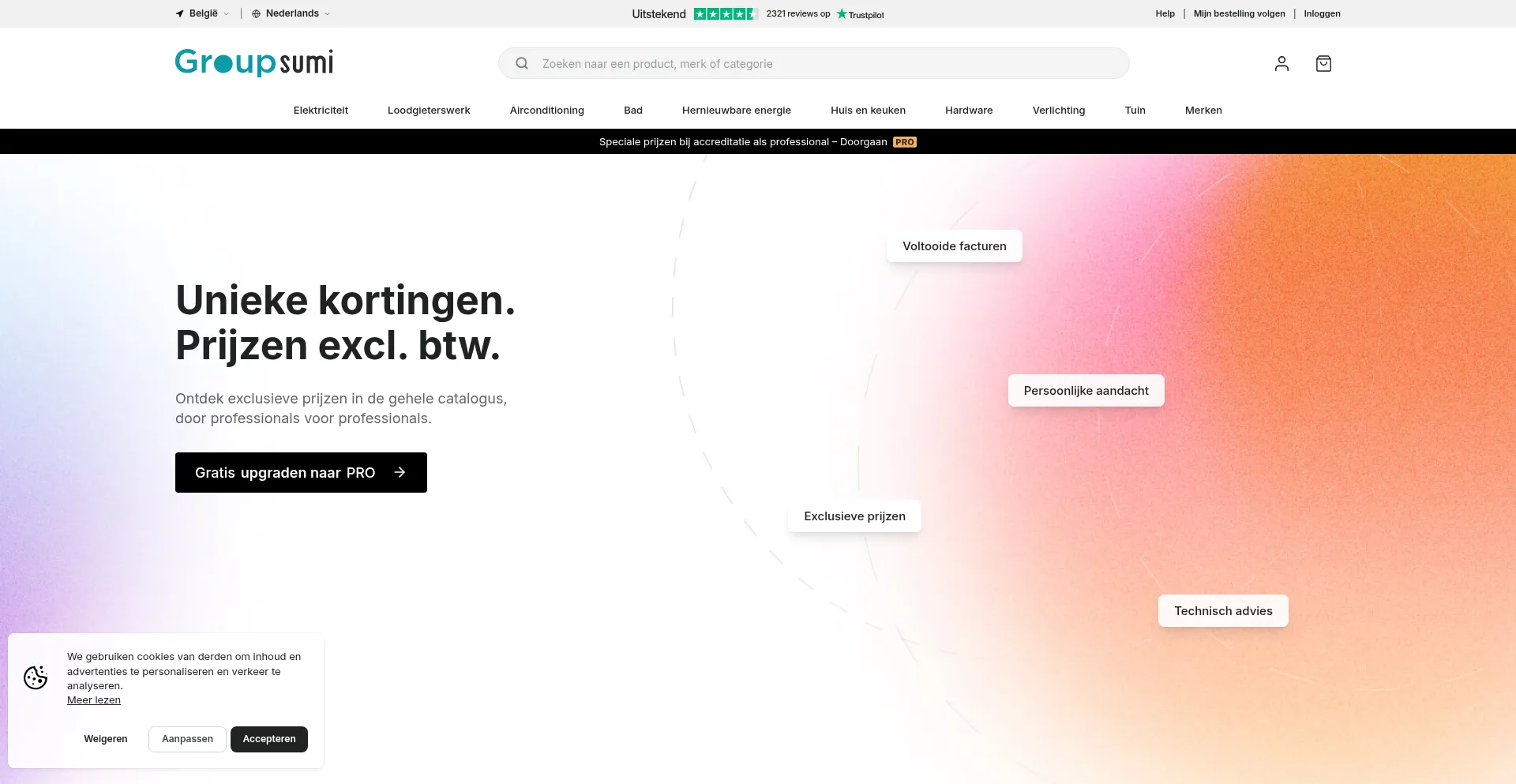Click the Persoonlijke aandacht tag
The width and height of the screenshot is (1516, 784).
click(1086, 391)
